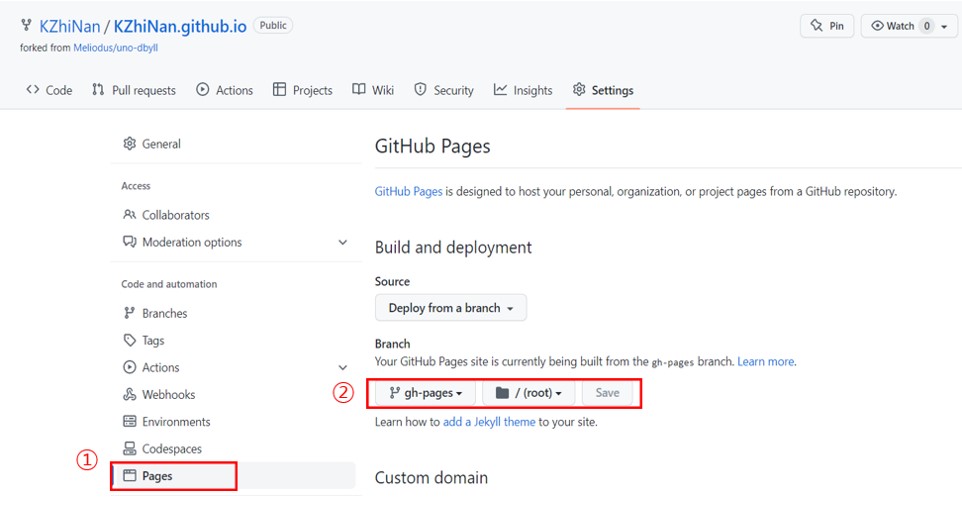Click the Security shield icon
This screenshot has width=962, height=505.
(x=420, y=90)
